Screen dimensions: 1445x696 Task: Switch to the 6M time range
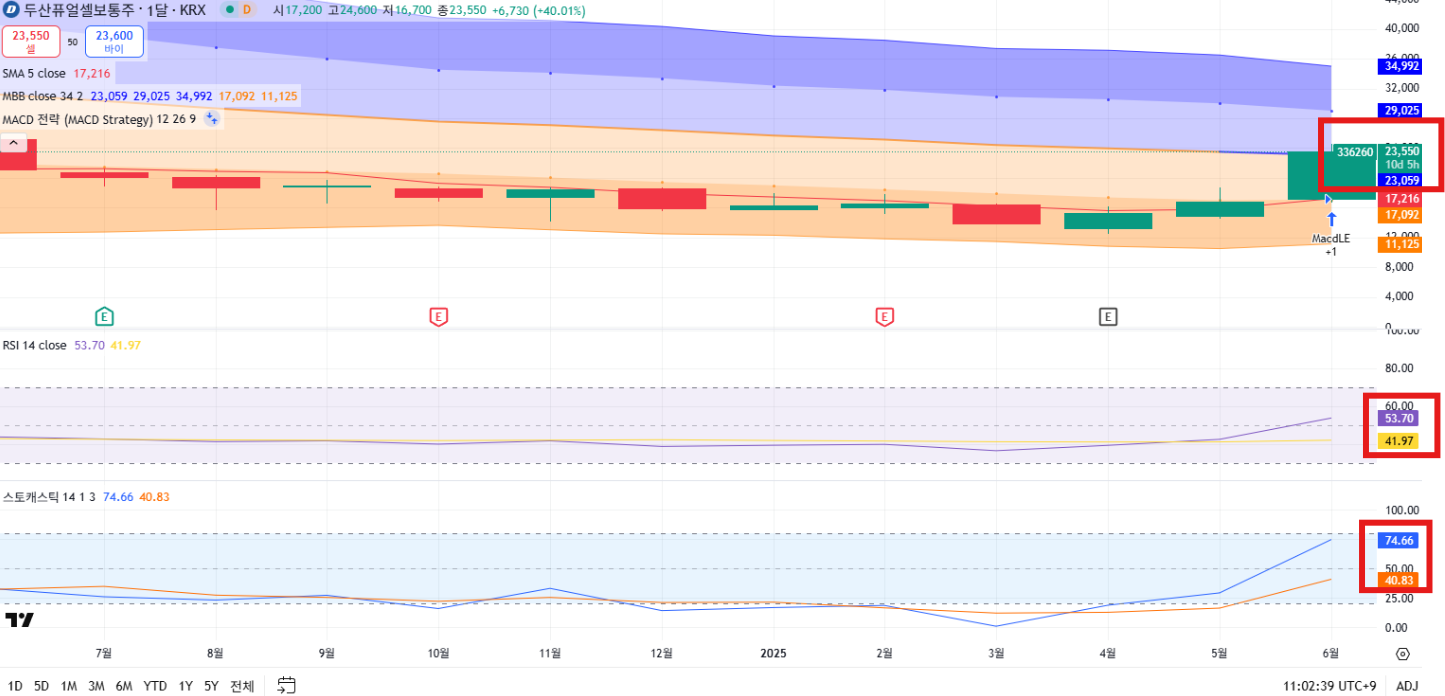tap(124, 686)
